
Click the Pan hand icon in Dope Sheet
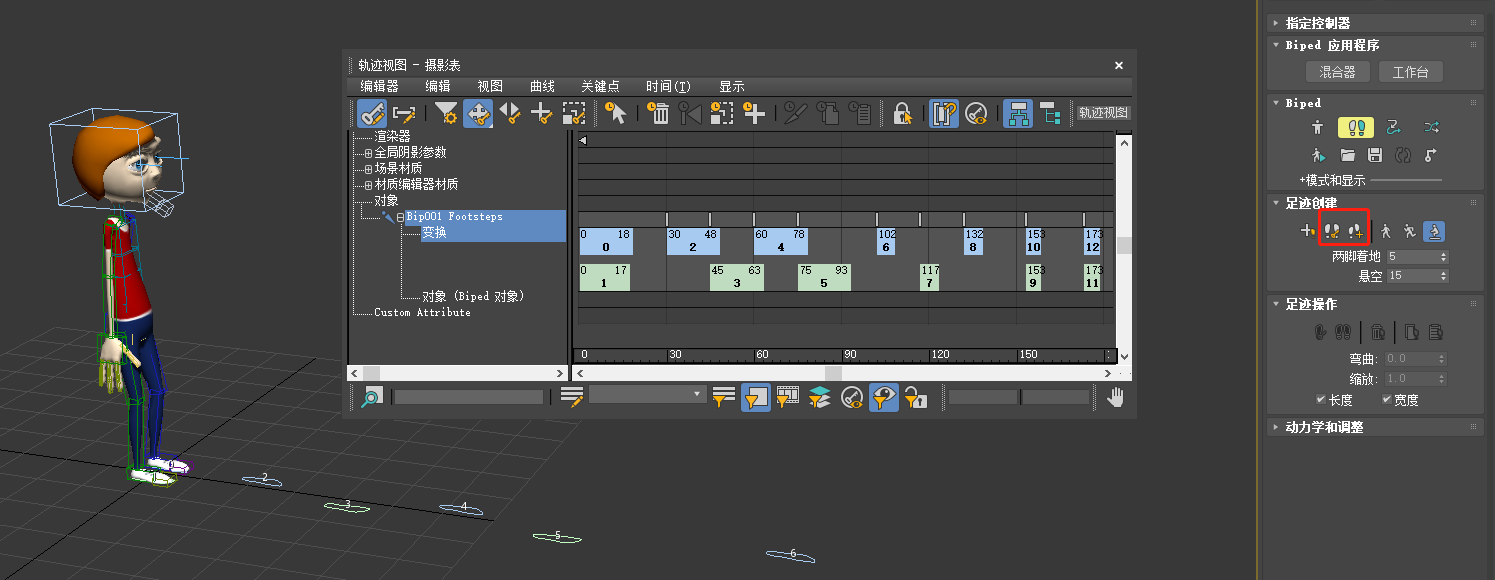[1115, 397]
